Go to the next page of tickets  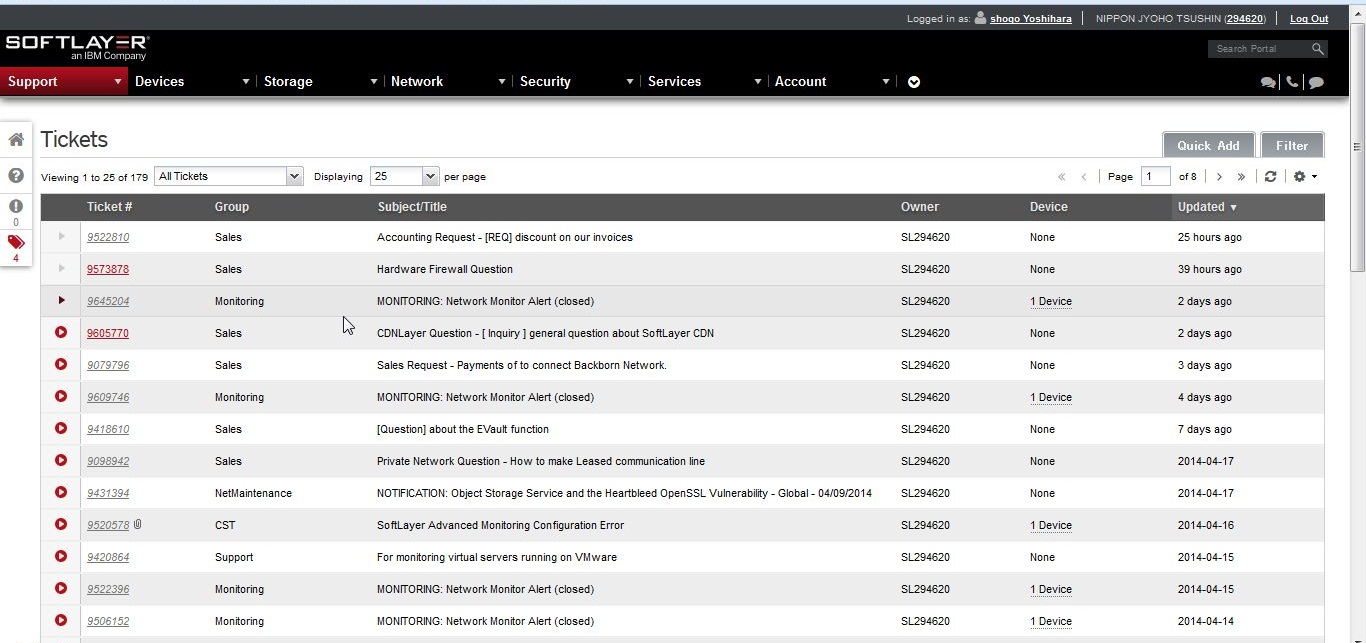tap(1219, 177)
